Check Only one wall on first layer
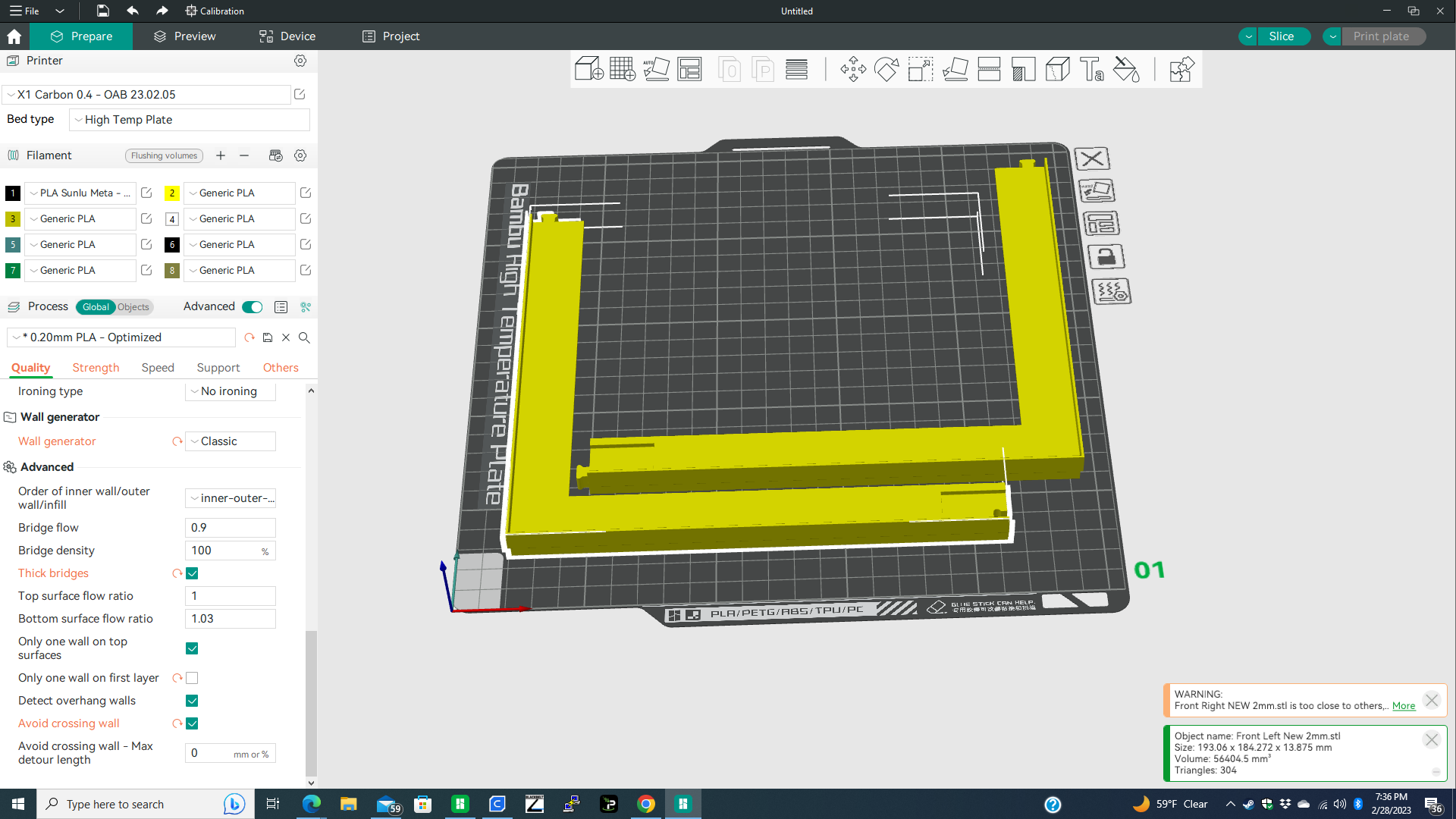This screenshot has height=819, width=1456. click(192, 678)
